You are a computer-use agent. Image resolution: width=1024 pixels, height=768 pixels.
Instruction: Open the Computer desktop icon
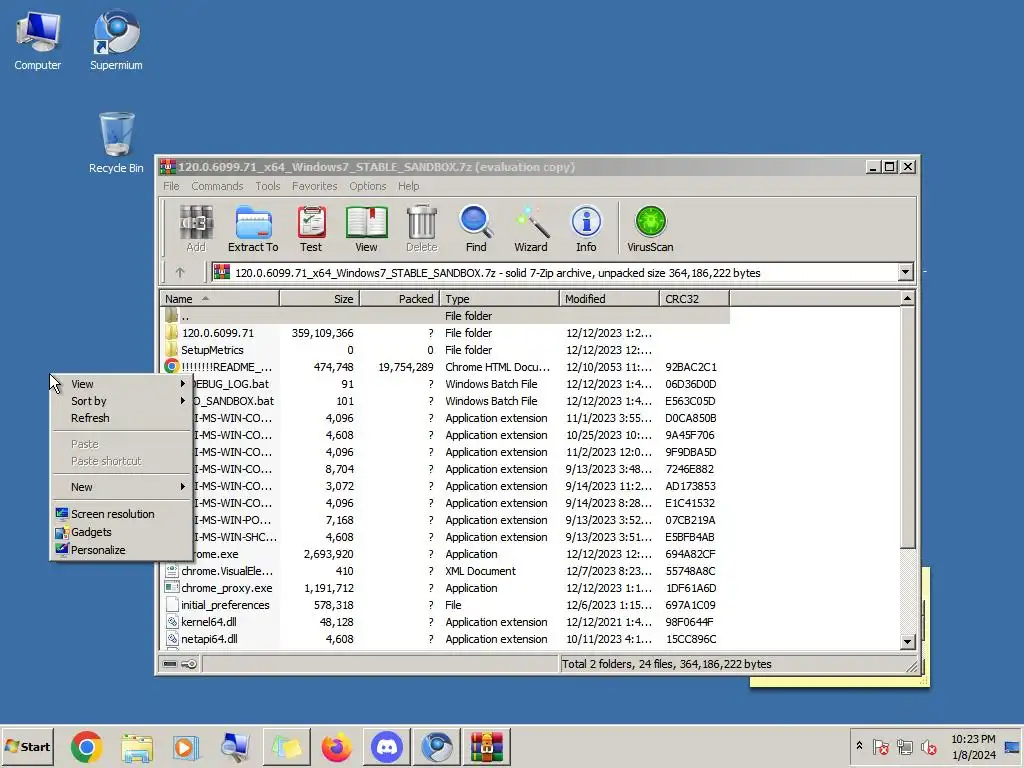(x=37, y=40)
